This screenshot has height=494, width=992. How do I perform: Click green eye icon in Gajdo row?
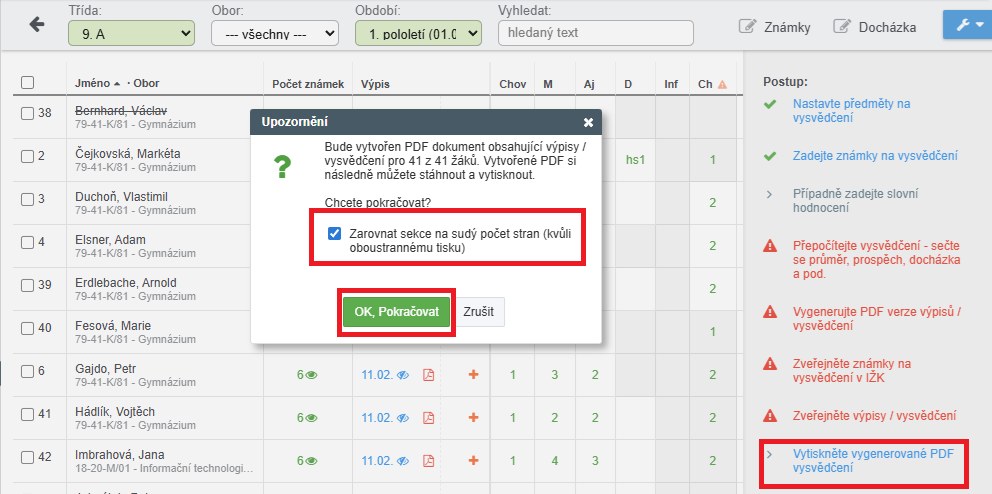point(311,375)
